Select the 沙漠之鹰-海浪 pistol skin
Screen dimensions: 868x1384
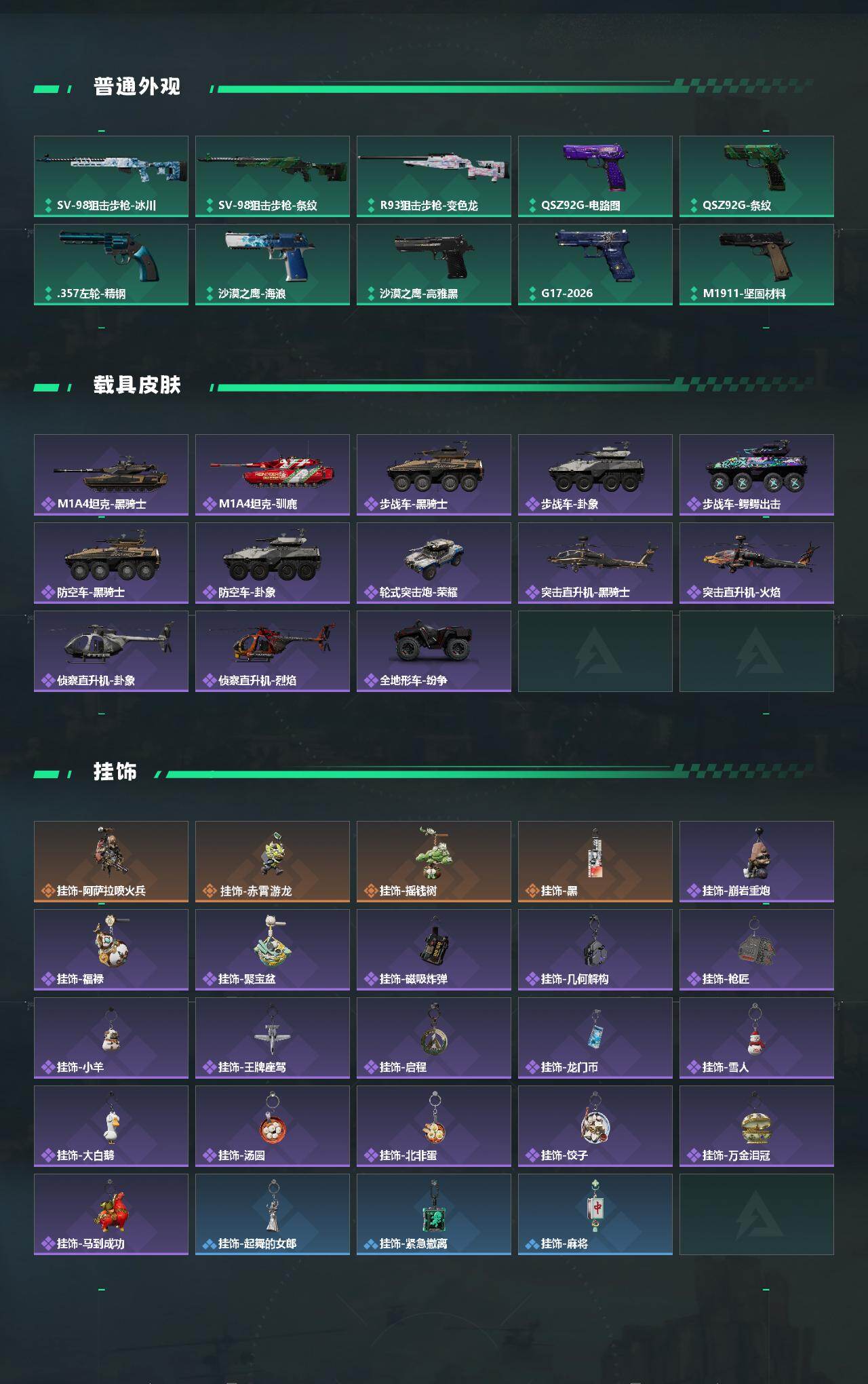point(273,265)
